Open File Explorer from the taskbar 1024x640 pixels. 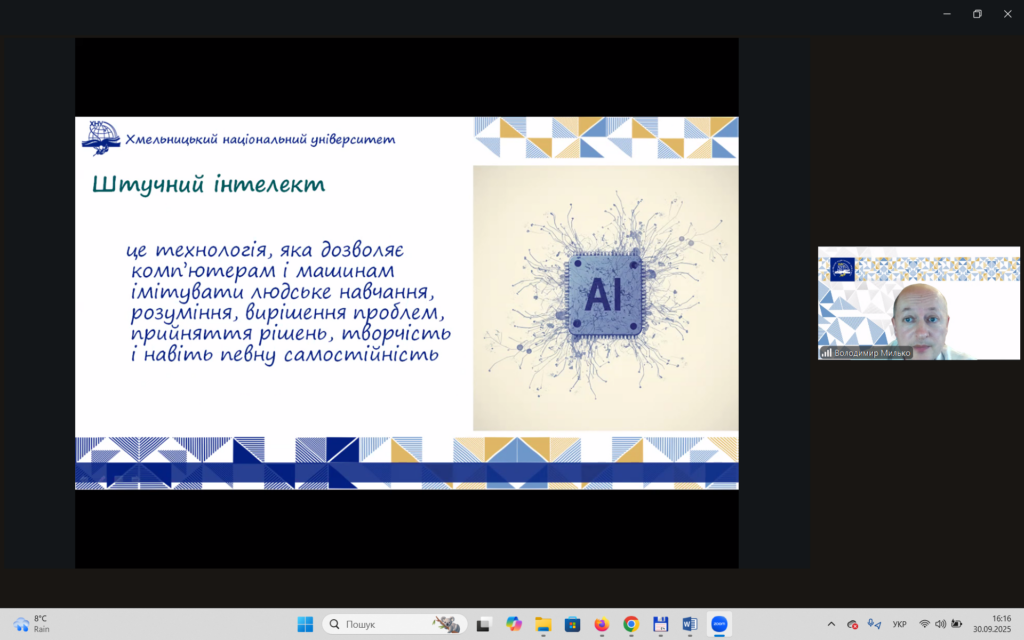coord(543,624)
